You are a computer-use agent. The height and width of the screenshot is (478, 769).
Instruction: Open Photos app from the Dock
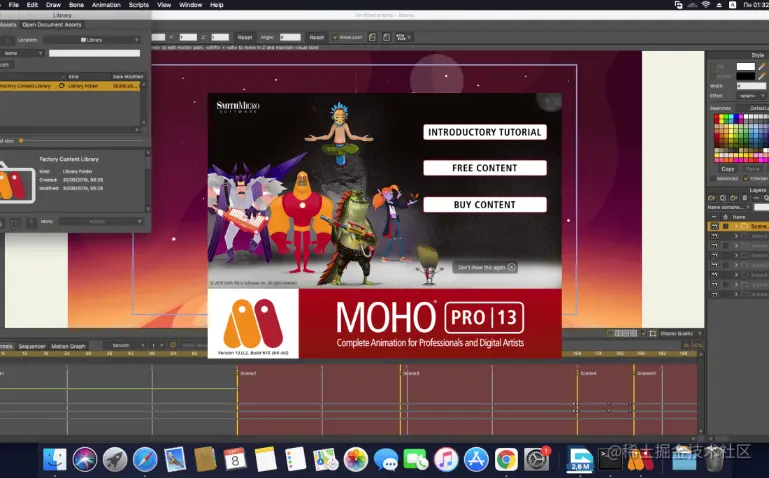(x=356, y=460)
